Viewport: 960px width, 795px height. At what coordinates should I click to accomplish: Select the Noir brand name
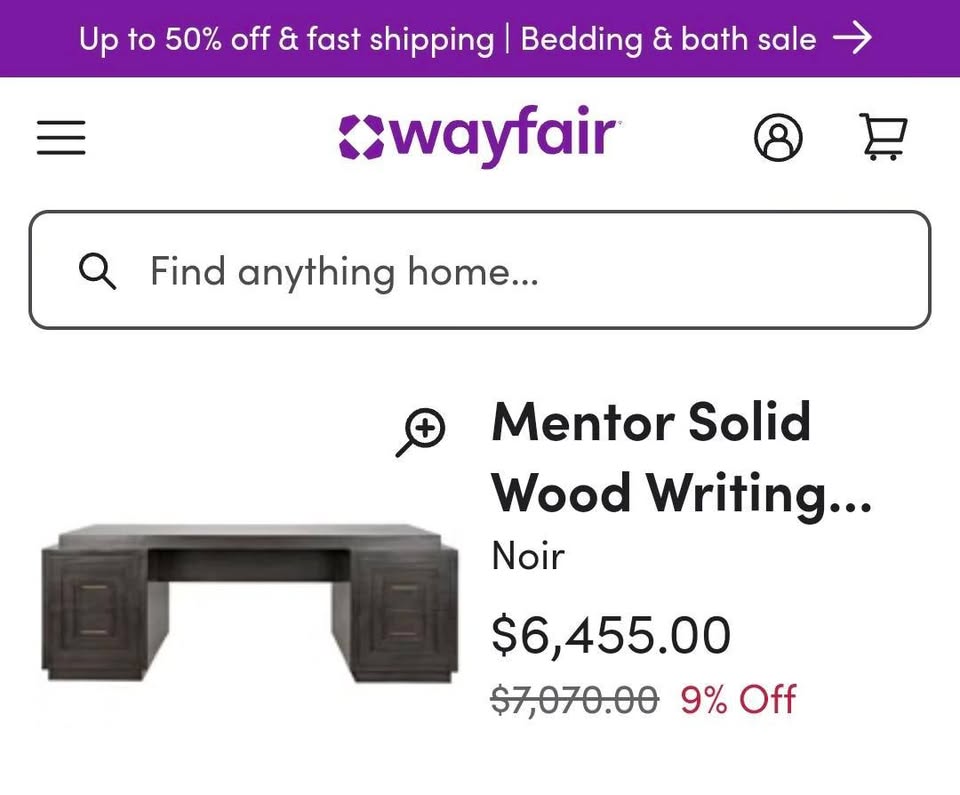click(528, 556)
